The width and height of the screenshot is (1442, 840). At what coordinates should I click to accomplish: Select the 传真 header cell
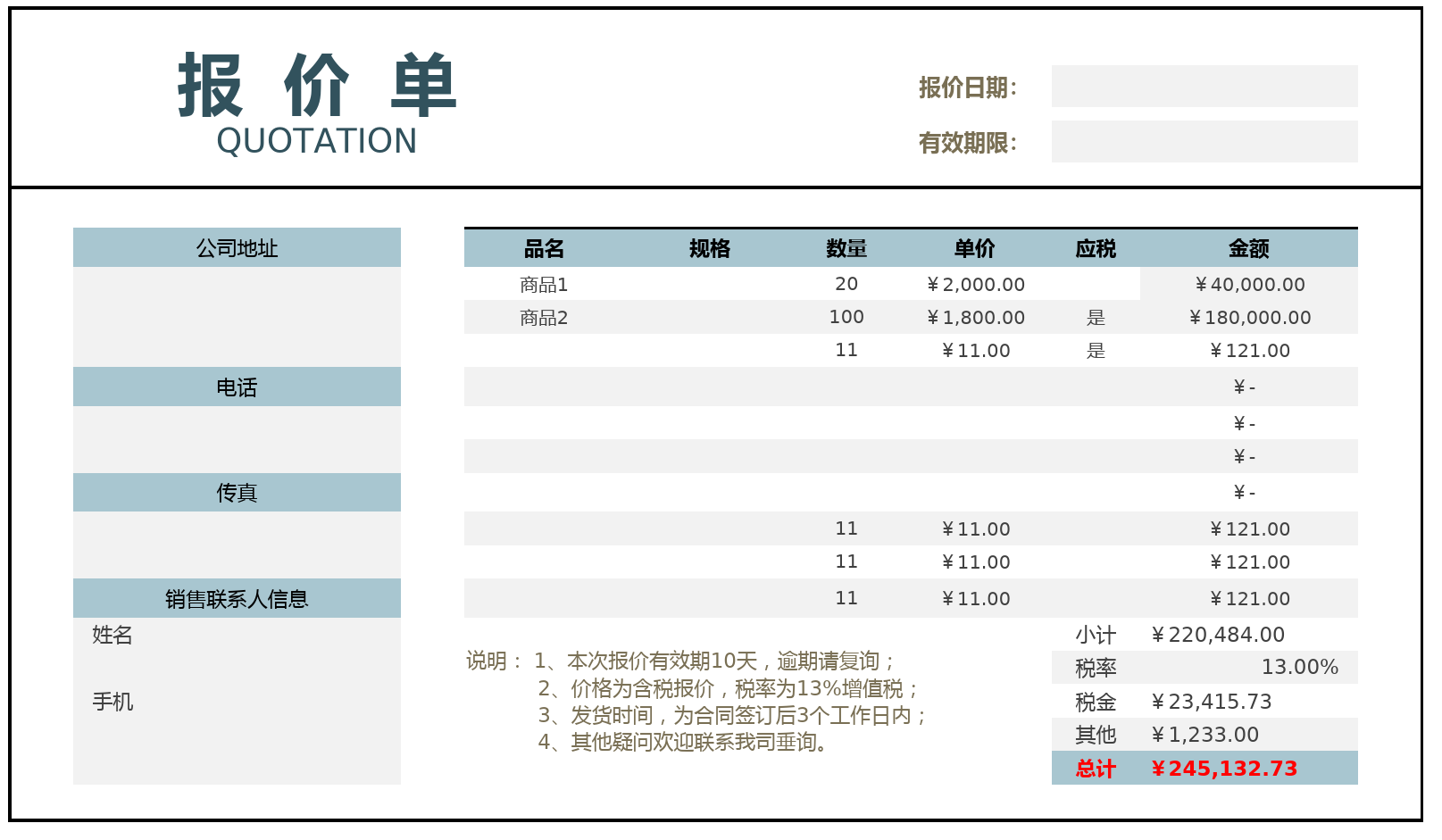tap(237, 493)
